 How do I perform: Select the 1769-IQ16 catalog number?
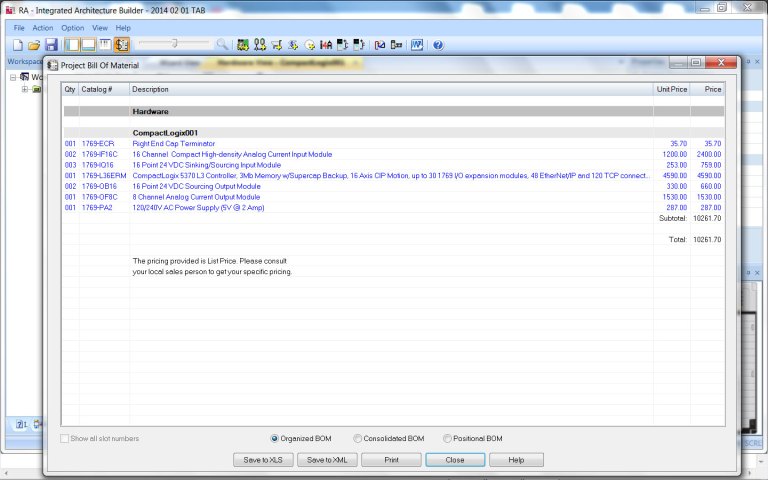(x=97, y=165)
